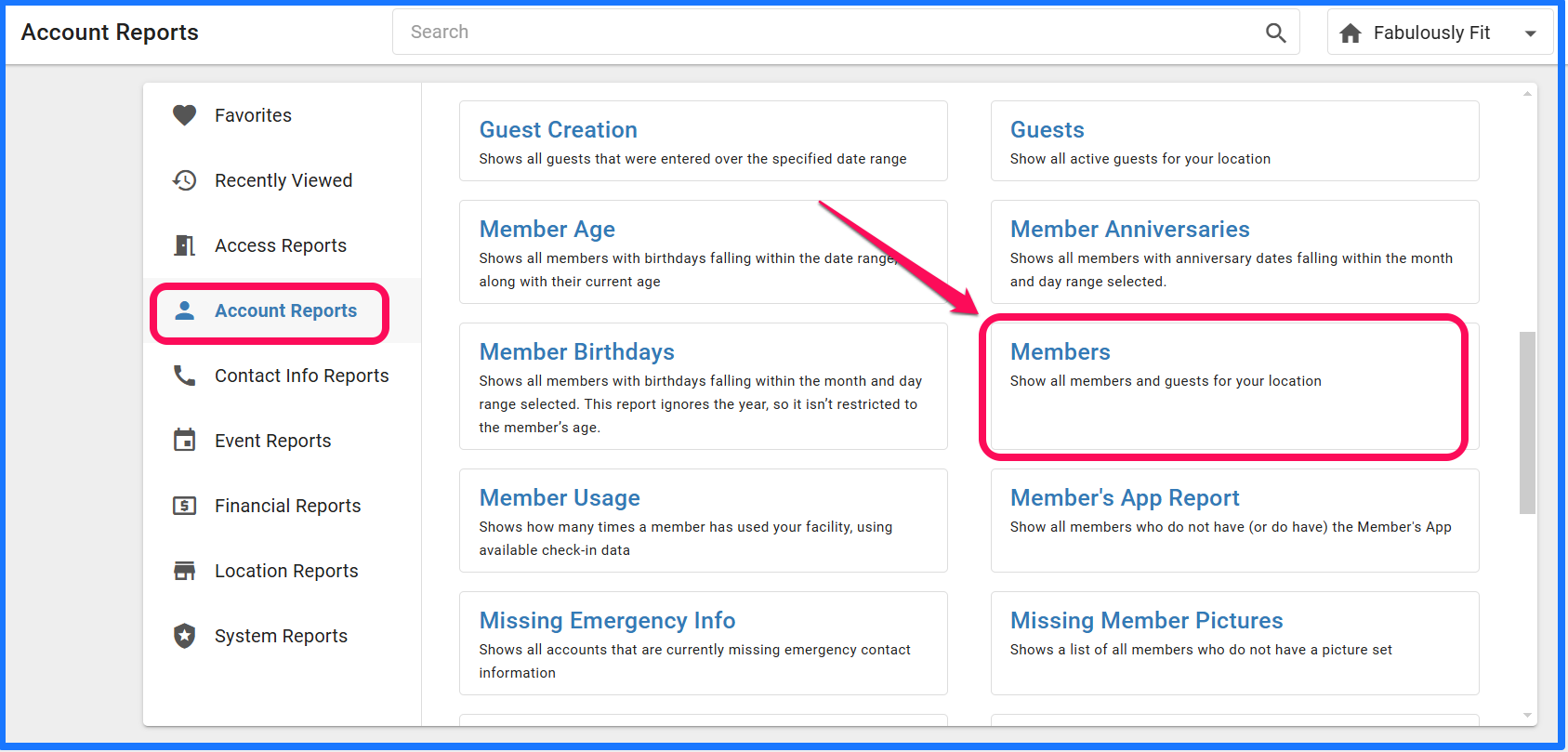Open the Favorites sidebar section
Viewport: 1568px width, 752px height.
283,115
